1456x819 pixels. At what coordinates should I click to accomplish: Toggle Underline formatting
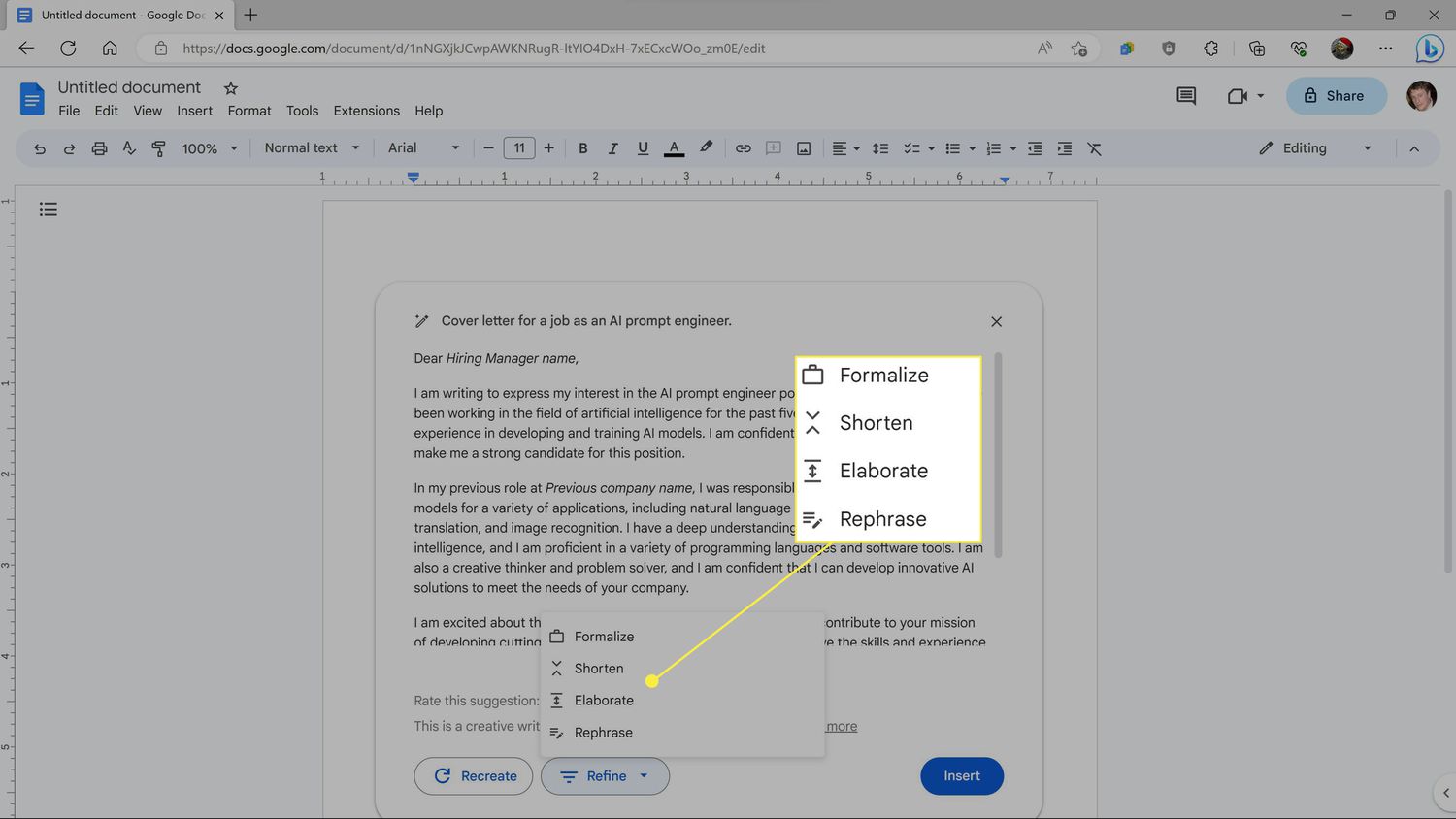tap(643, 148)
